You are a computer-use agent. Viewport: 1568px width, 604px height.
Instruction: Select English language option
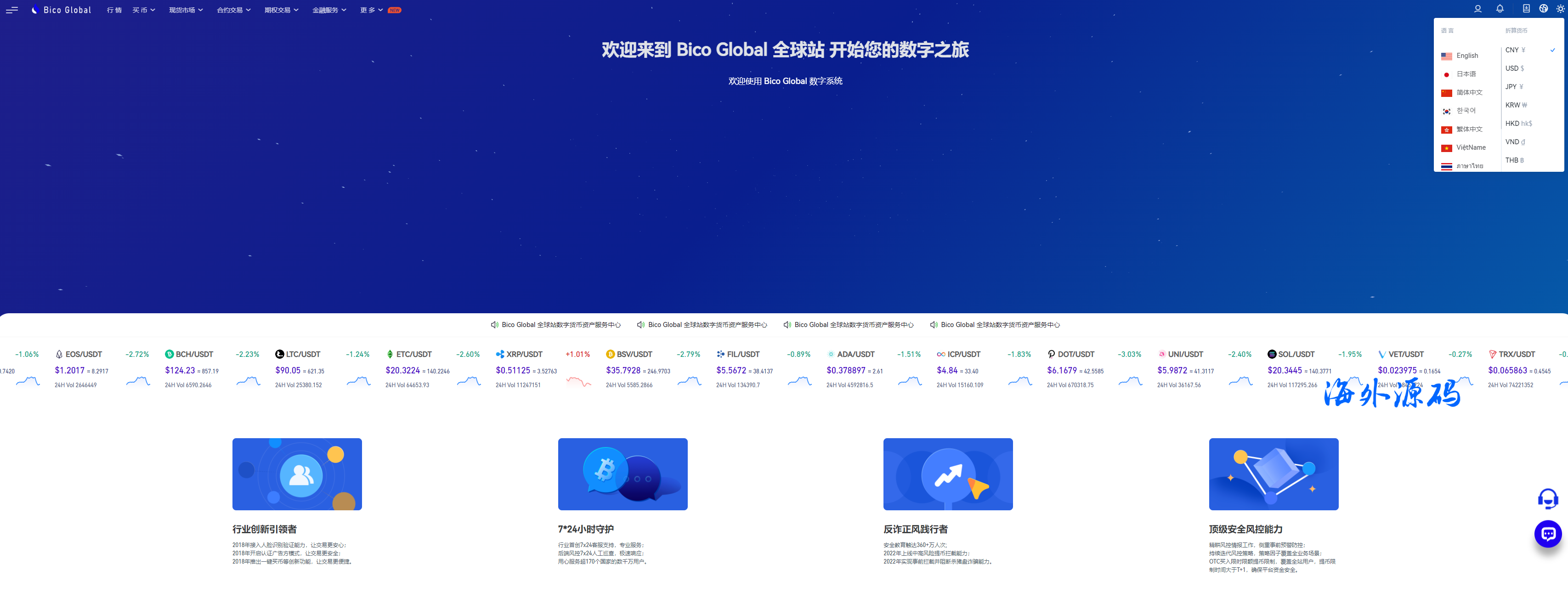[x=1468, y=55]
